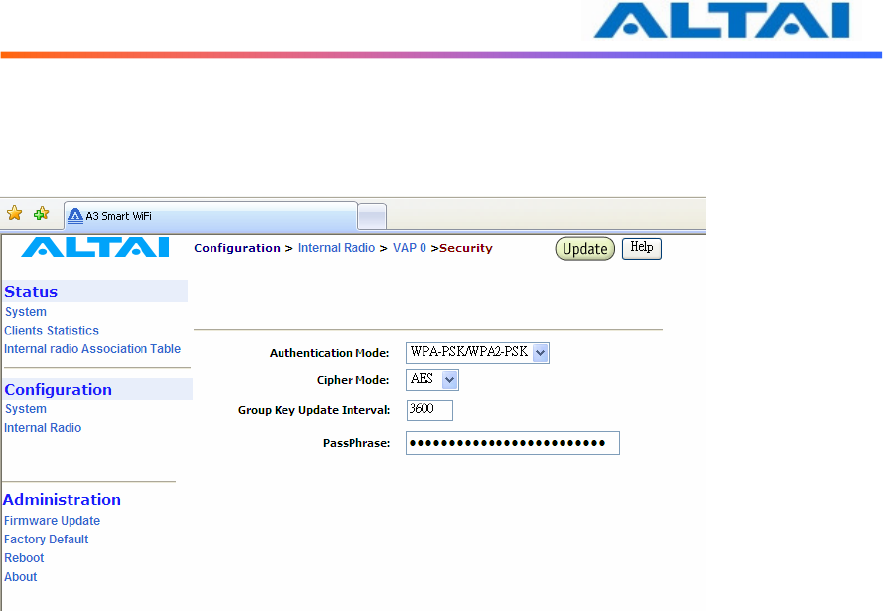Screen dimensions: 883x611
Task: Select the A3 Smart WiFi browser tab
Action: [x=211, y=216]
